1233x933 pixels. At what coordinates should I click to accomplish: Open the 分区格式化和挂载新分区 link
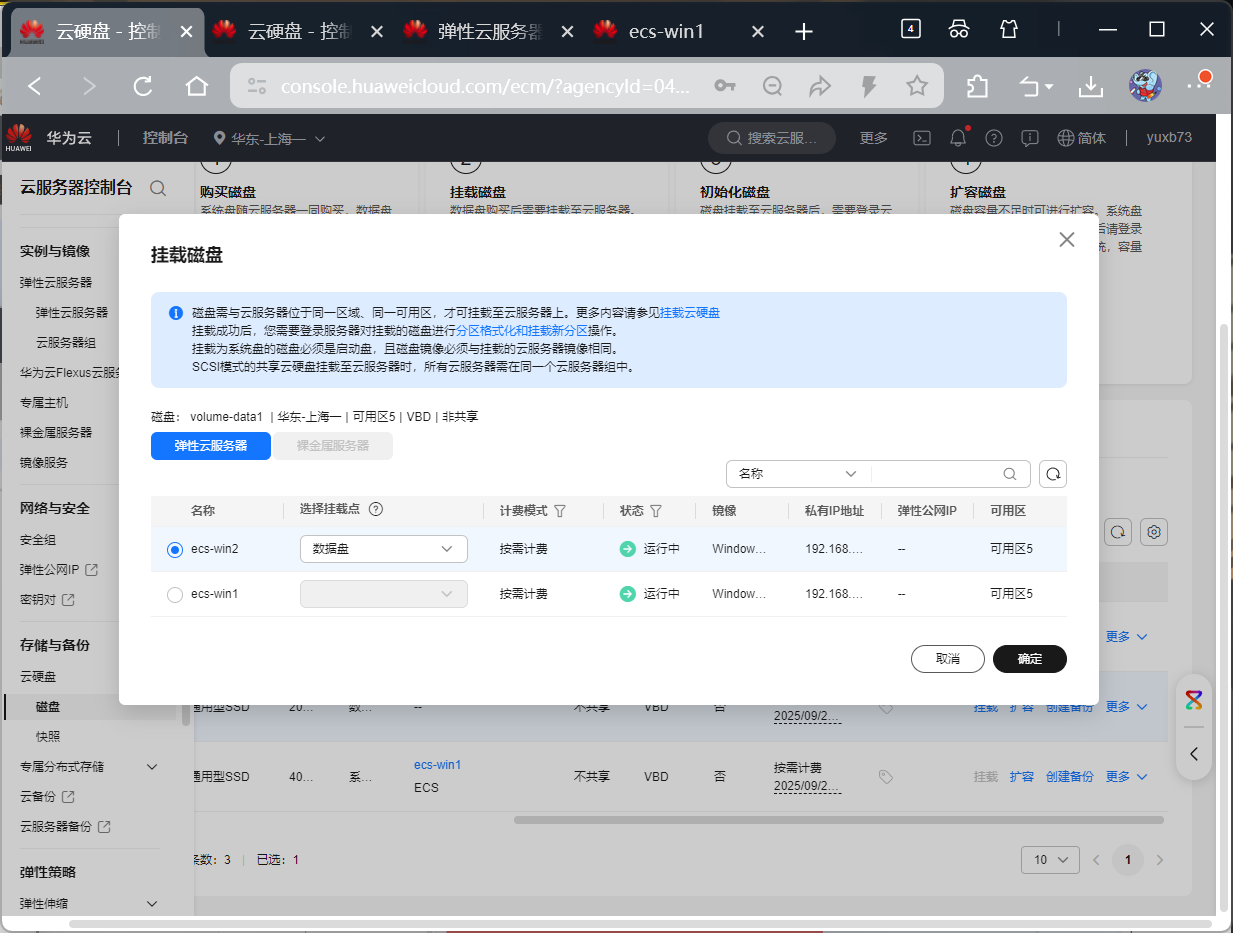(x=522, y=330)
